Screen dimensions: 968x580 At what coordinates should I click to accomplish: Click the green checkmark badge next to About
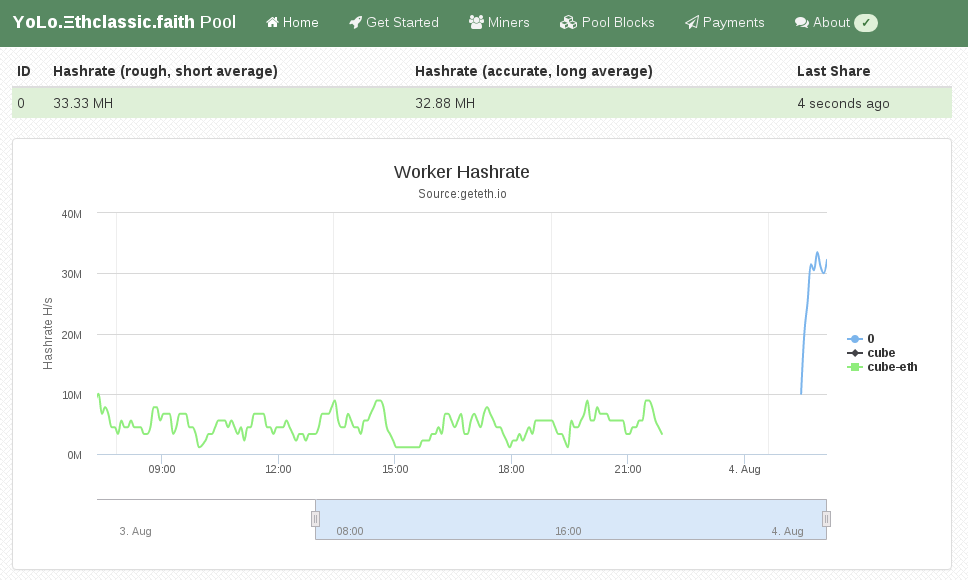866,23
